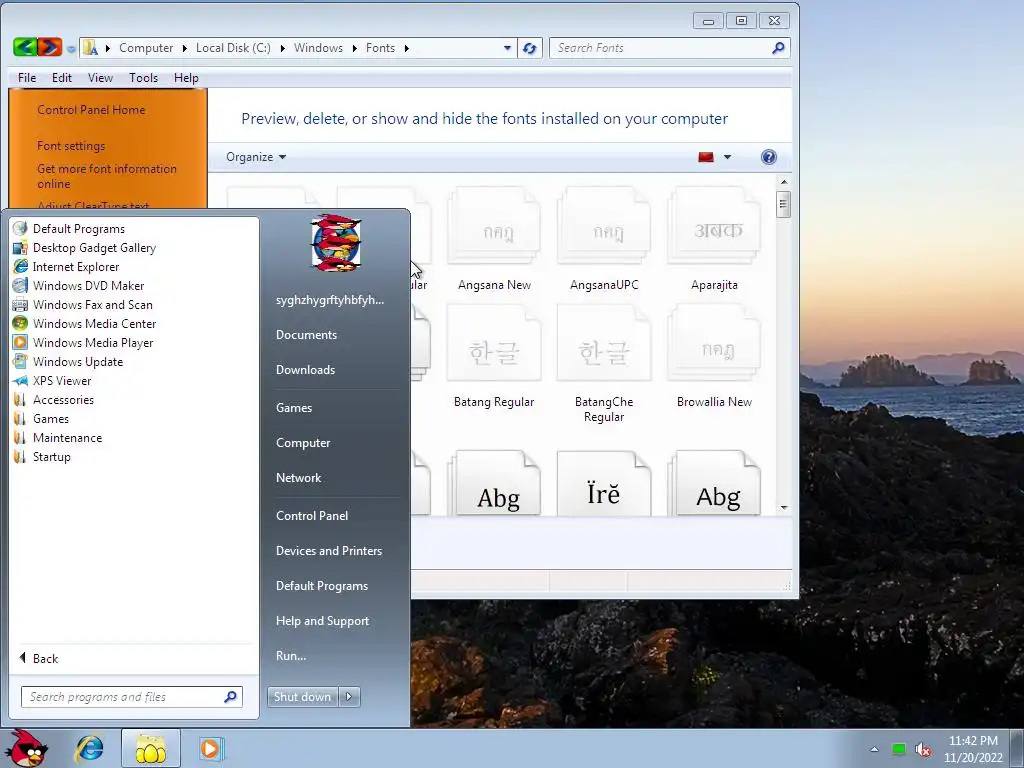Open Windows Media Player from Start menu

93,342
